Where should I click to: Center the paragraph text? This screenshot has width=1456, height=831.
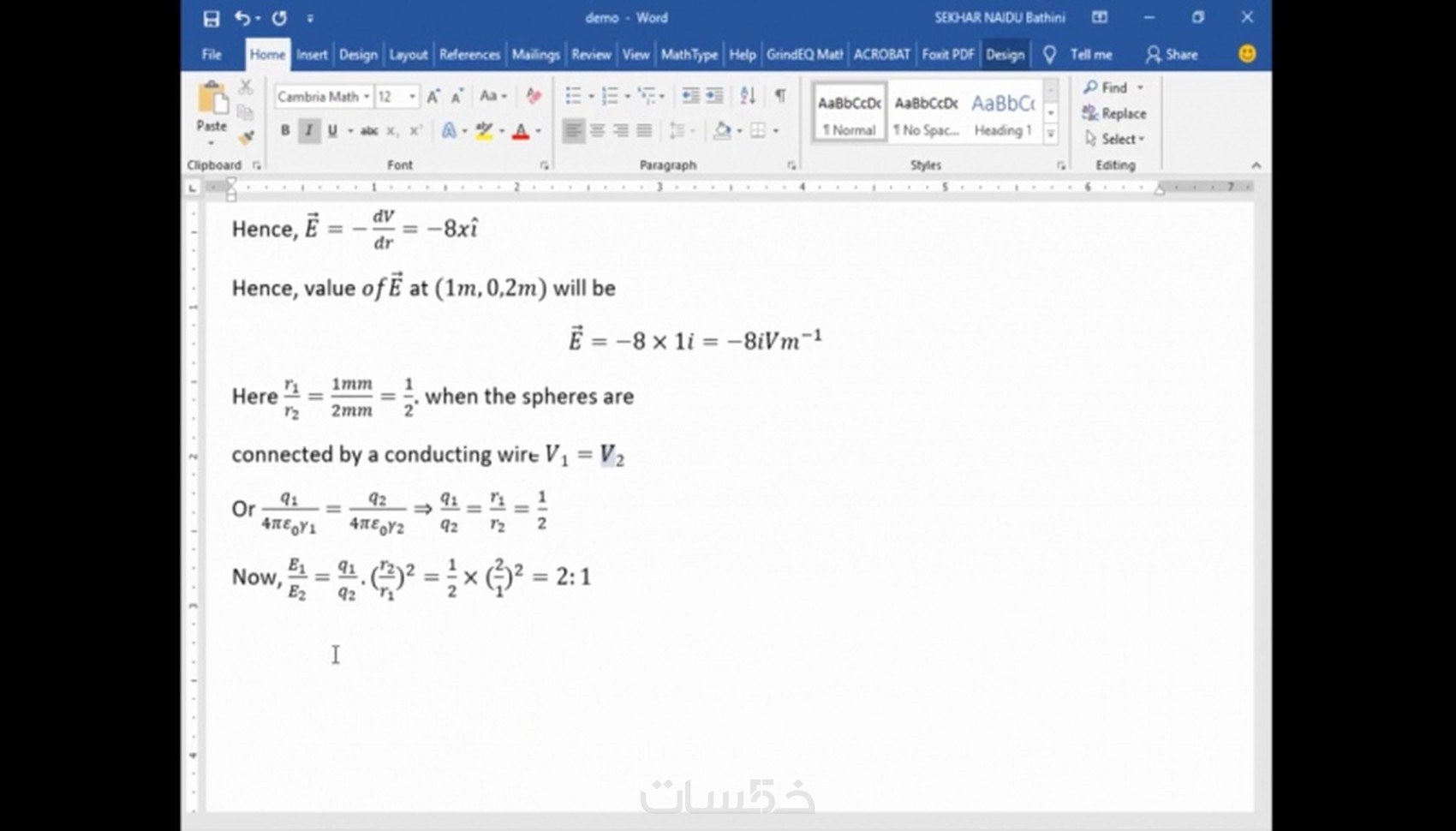[x=597, y=130]
